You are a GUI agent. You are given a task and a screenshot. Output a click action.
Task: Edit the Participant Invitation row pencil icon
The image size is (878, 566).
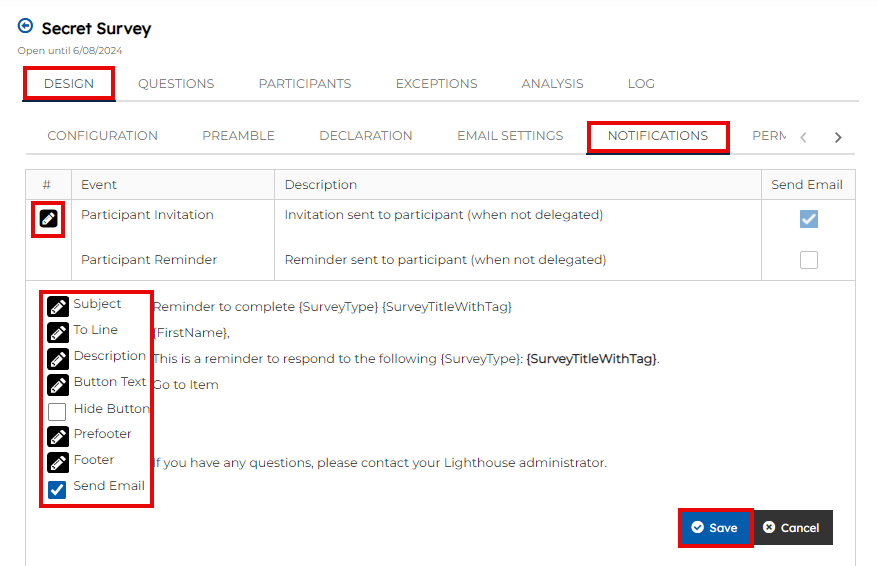pos(48,218)
